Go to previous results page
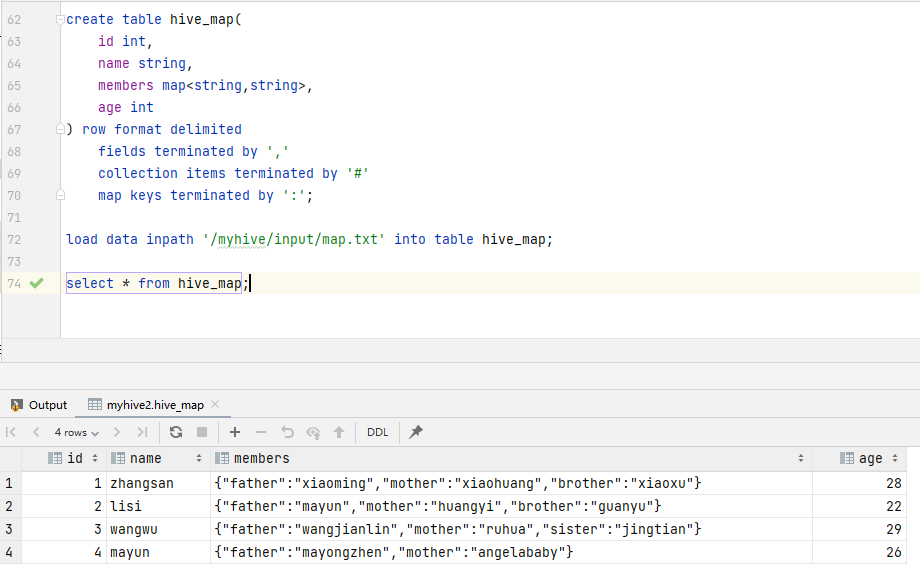The height and width of the screenshot is (577, 920). [36, 433]
